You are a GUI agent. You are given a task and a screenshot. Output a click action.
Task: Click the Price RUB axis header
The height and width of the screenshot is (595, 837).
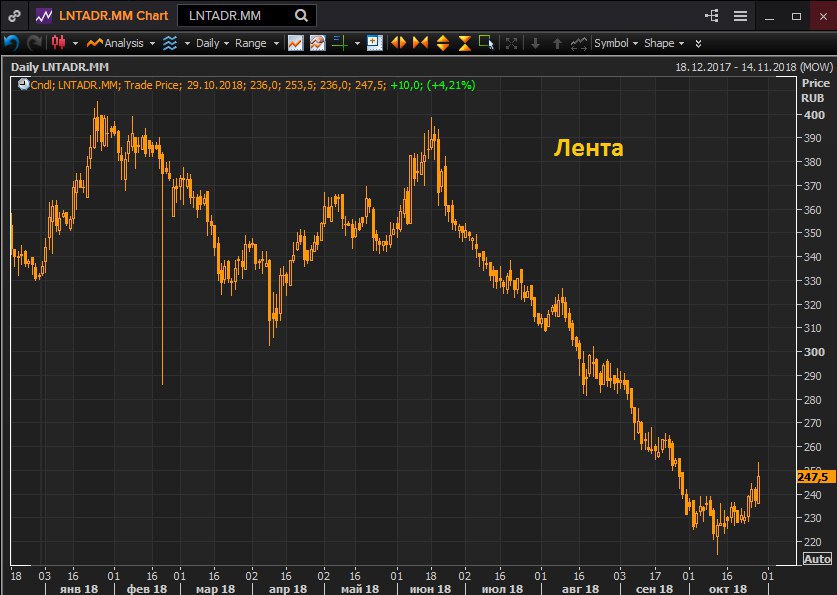pyautogui.click(x=815, y=90)
